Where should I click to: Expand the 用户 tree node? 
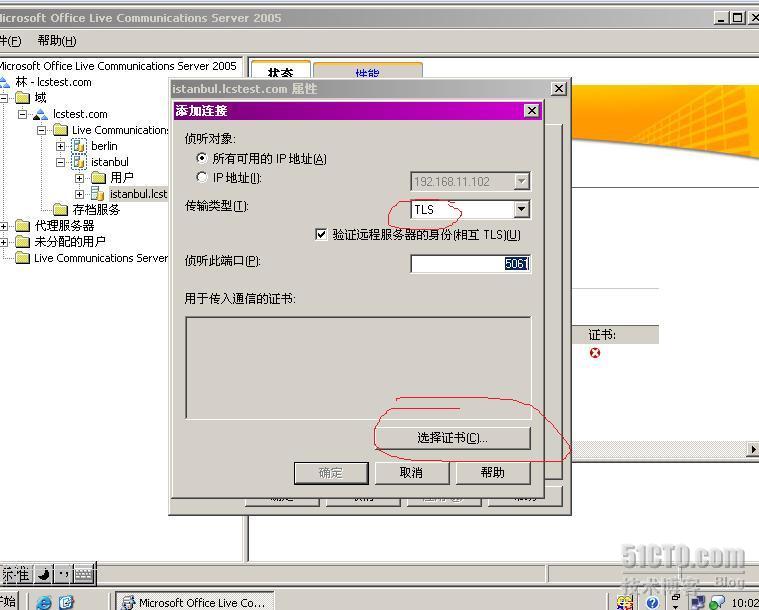79,178
